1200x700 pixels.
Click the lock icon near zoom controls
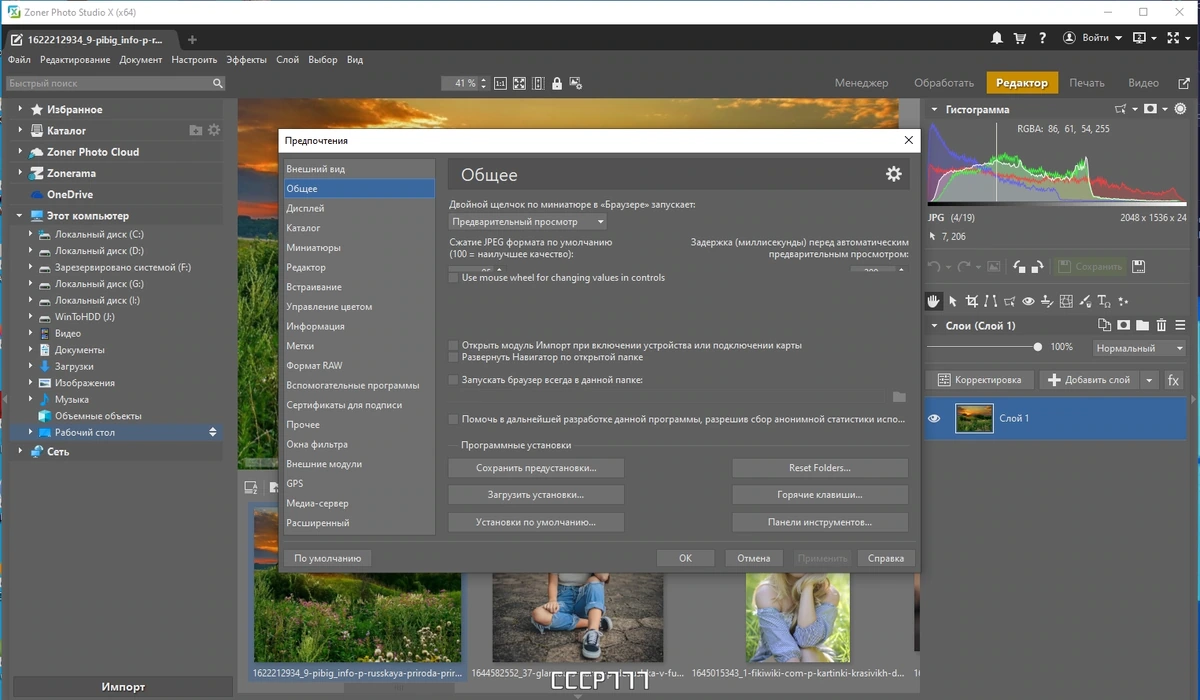tap(557, 84)
